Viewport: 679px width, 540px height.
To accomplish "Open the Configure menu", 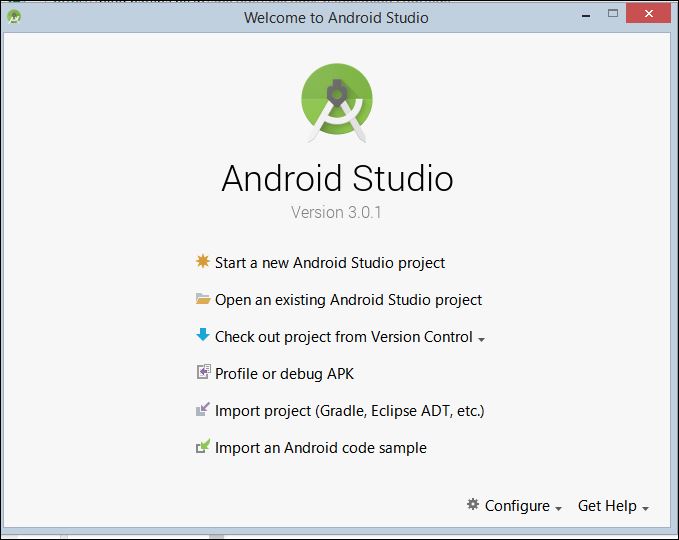I will [517, 506].
